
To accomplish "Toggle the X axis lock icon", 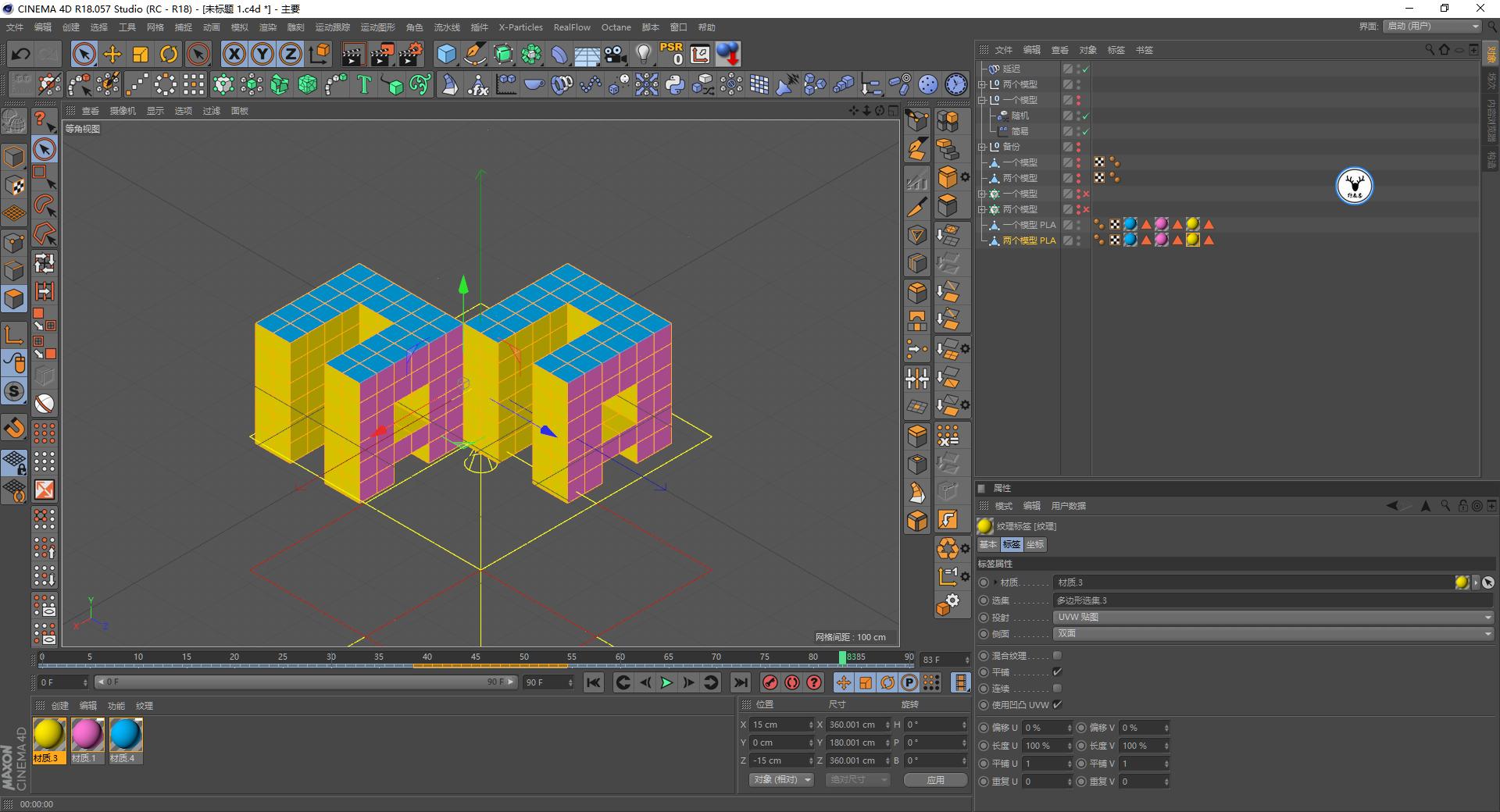I will tap(234, 54).
